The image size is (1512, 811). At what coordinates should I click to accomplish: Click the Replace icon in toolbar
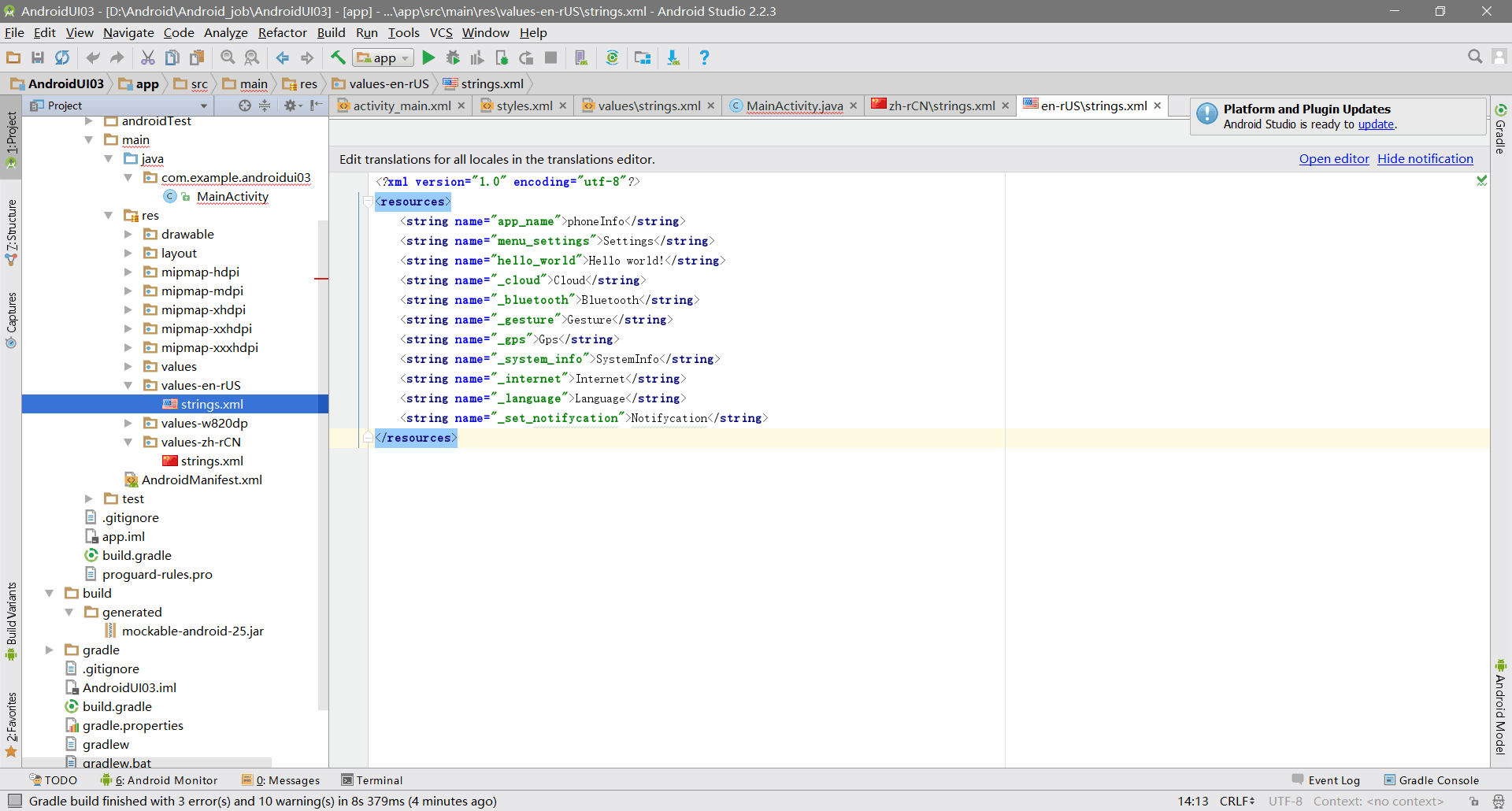point(252,57)
